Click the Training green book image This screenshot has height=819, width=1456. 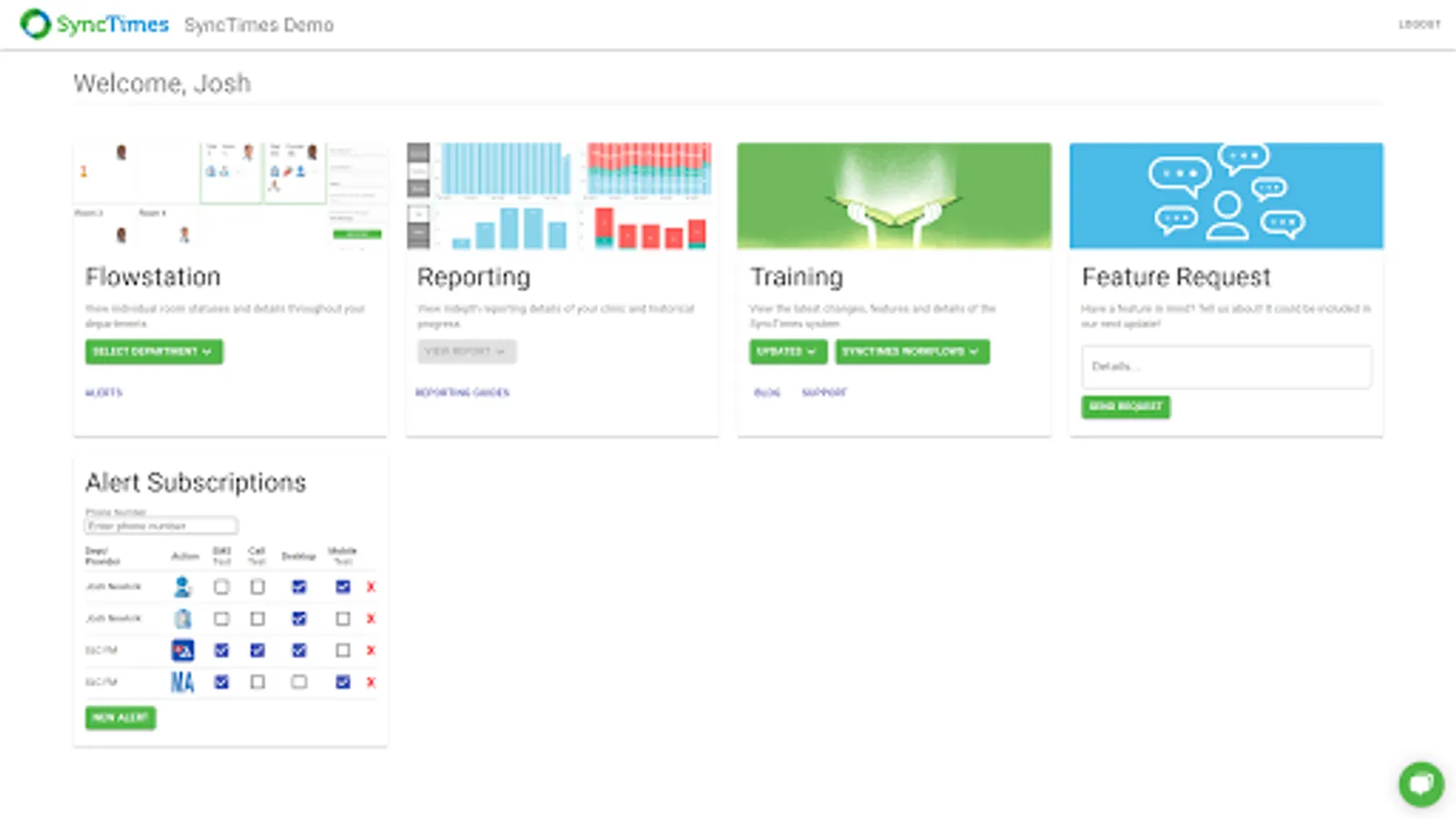[894, 196]
